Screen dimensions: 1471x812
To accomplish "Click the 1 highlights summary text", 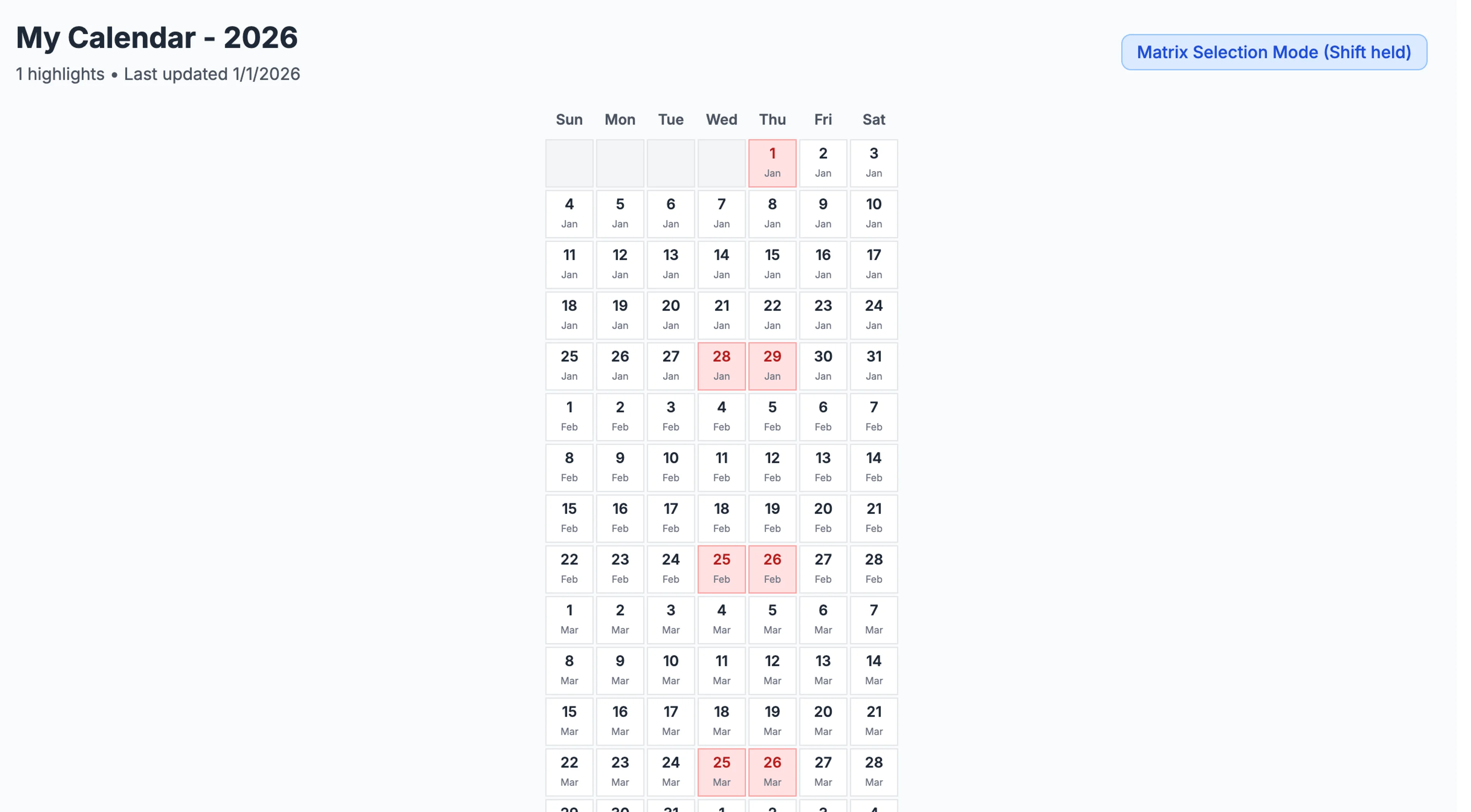I will 59,74.
